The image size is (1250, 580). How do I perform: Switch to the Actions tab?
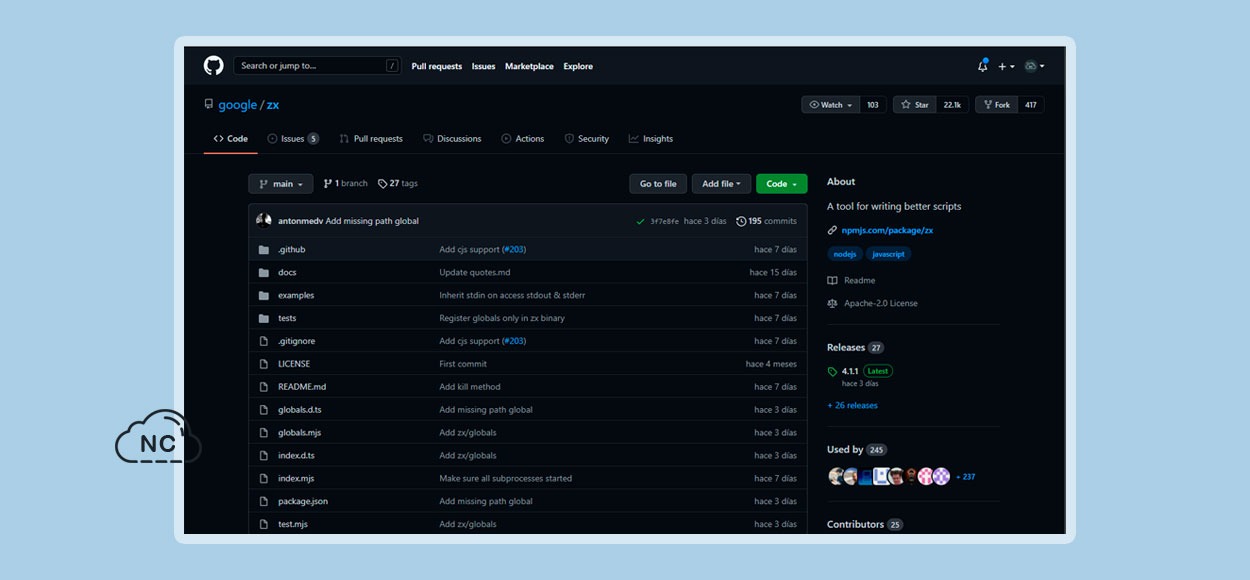[523, 139]
